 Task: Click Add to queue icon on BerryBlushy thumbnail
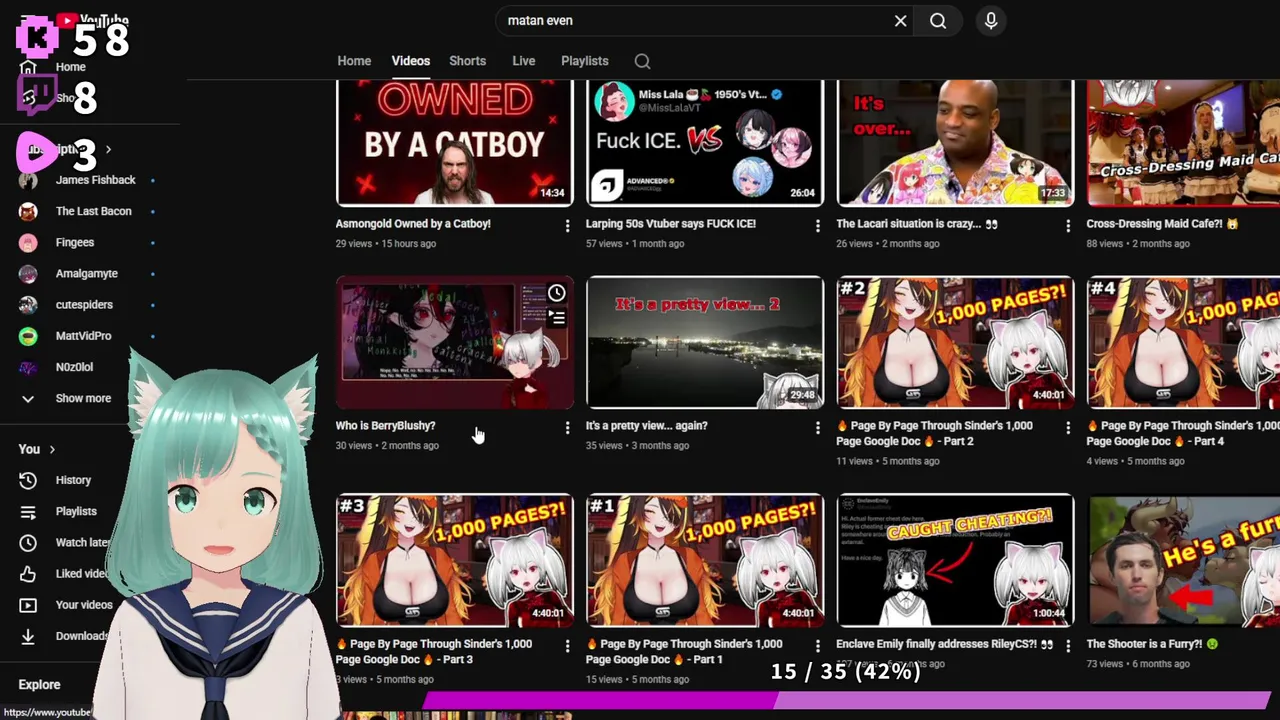556,318
